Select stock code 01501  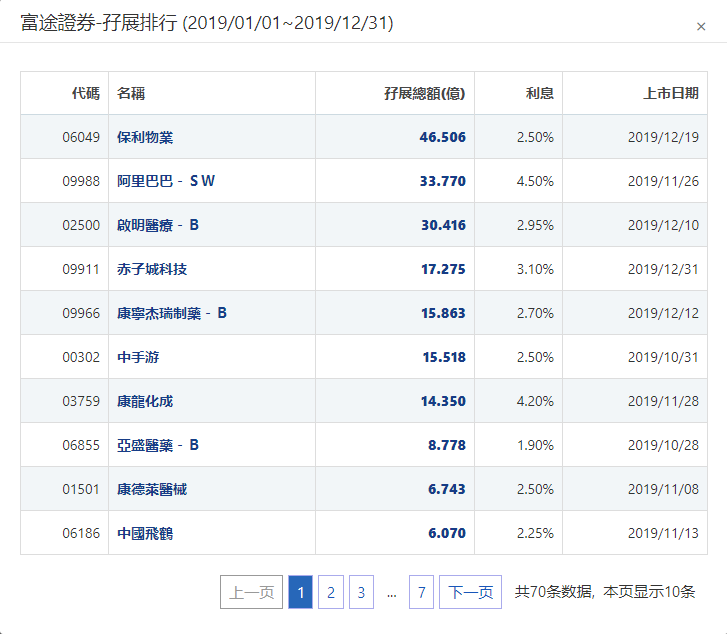tap(81, 489)
